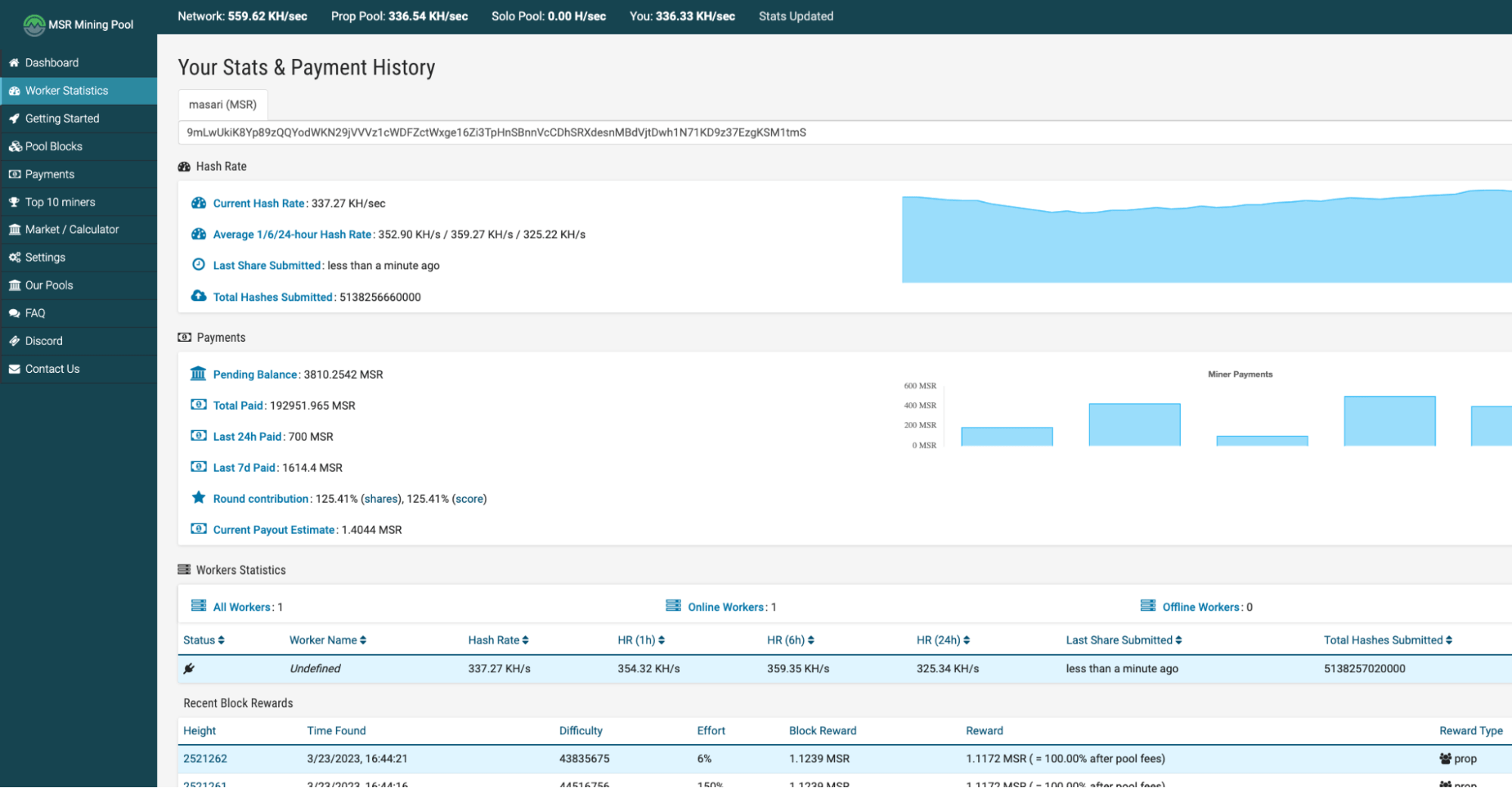Click the Pool Blocks icon in sidebar

(x=15, y=146)
